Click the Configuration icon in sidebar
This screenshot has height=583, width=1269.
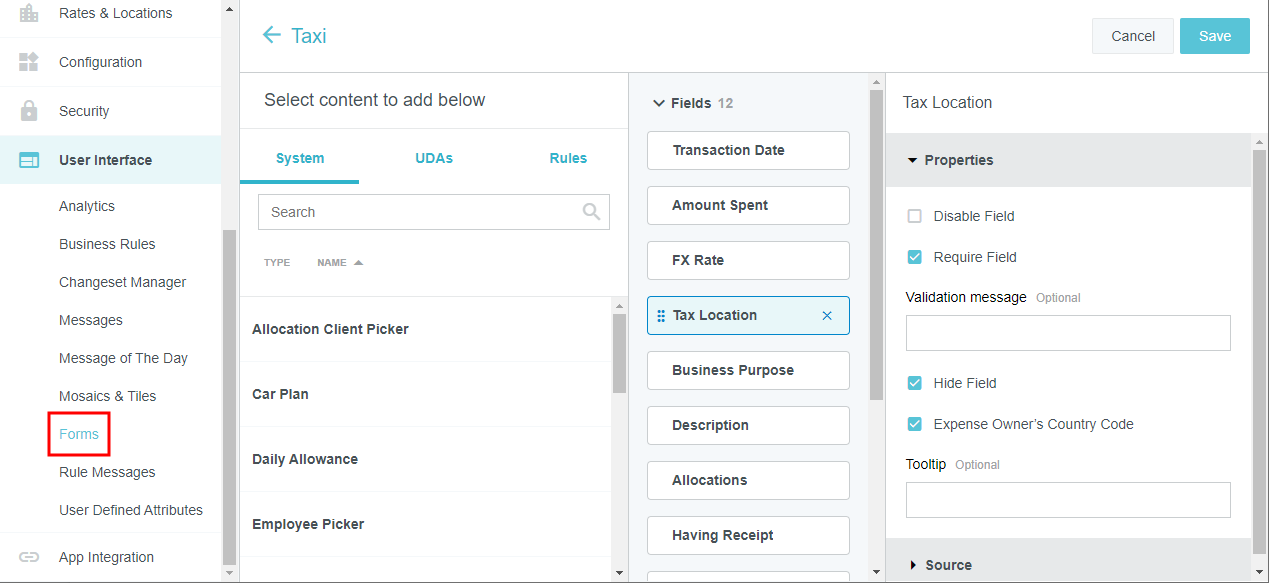tap(29, 62)
